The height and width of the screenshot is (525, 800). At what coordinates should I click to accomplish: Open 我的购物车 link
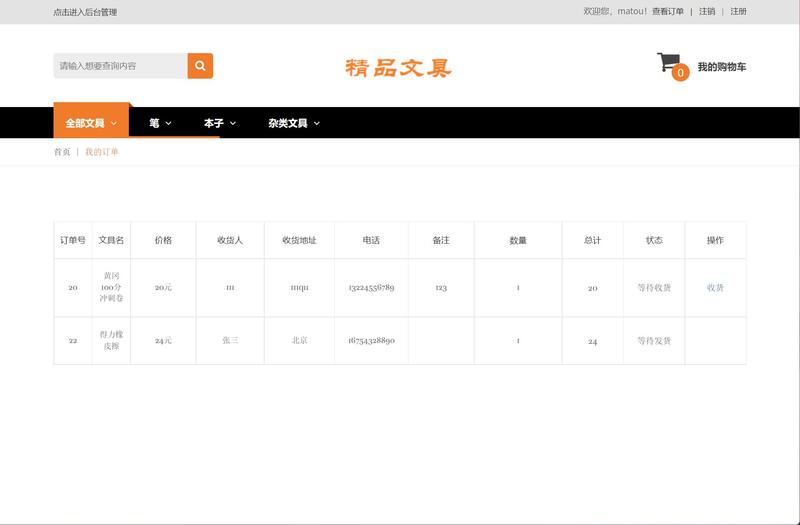[x=721, y=67]
